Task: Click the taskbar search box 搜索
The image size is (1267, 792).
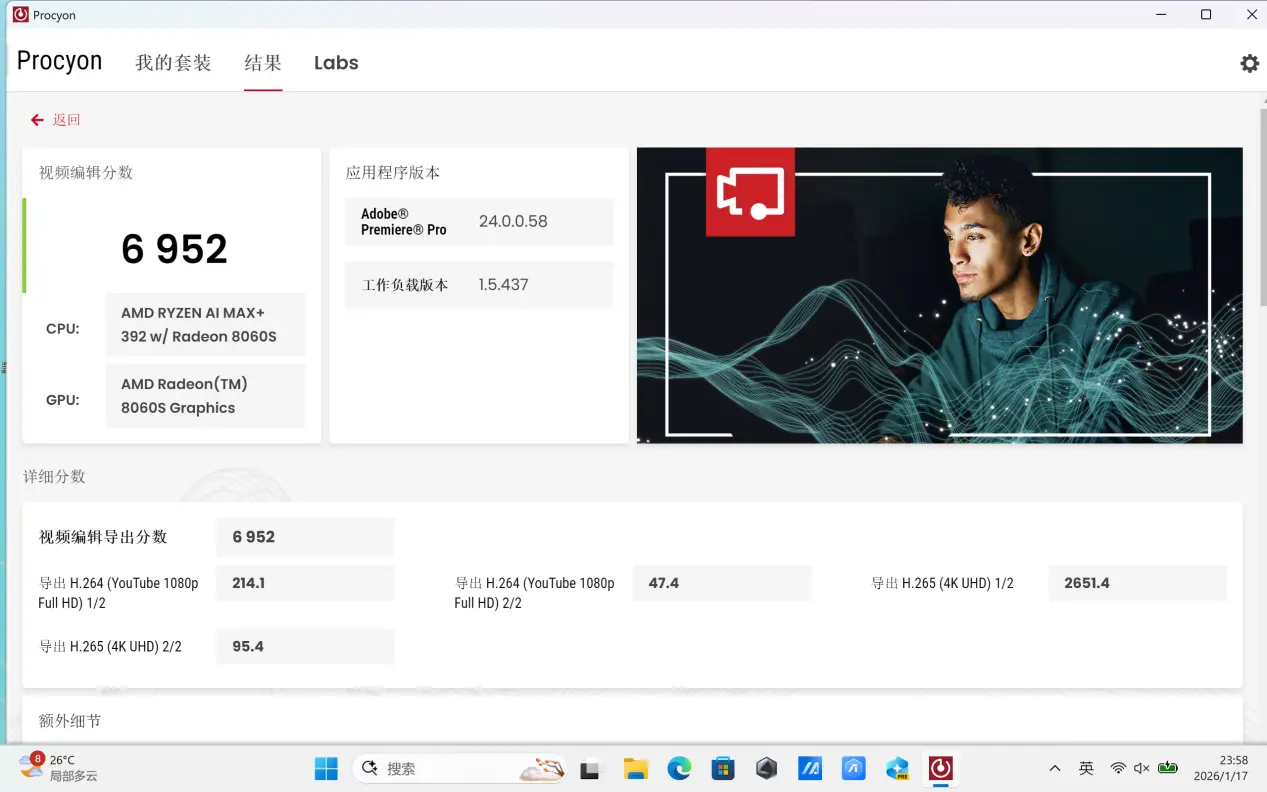Action: 459,768
